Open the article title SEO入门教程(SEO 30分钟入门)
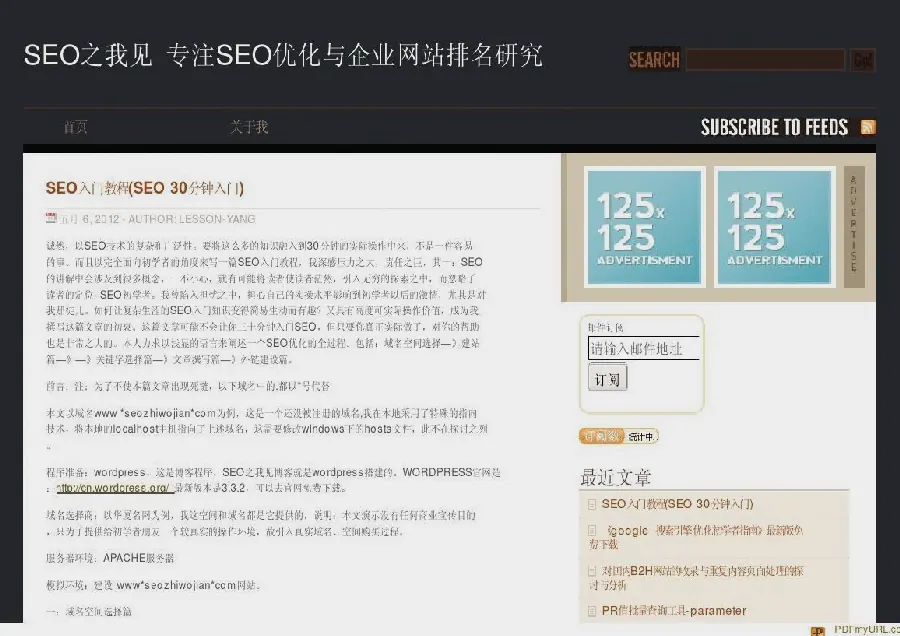Image resolution: width=900 pixels, height=636 pixels. [x=145, y=188]
